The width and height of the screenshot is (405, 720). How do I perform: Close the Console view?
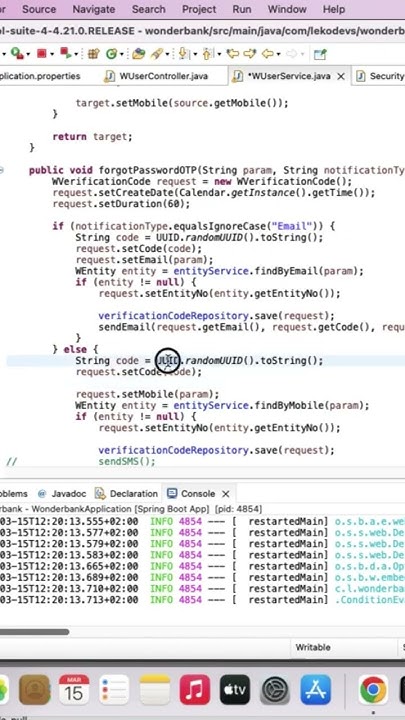click(225, 494)
